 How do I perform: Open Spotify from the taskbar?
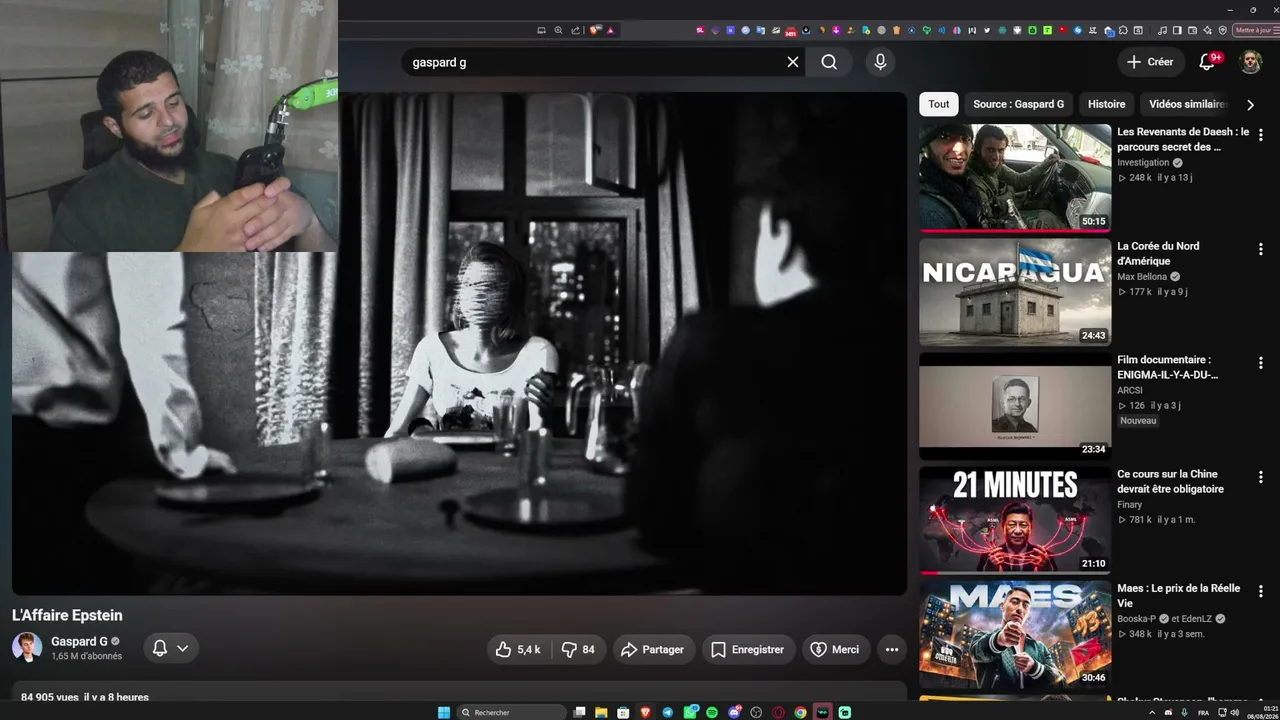[x=712, y=712]
